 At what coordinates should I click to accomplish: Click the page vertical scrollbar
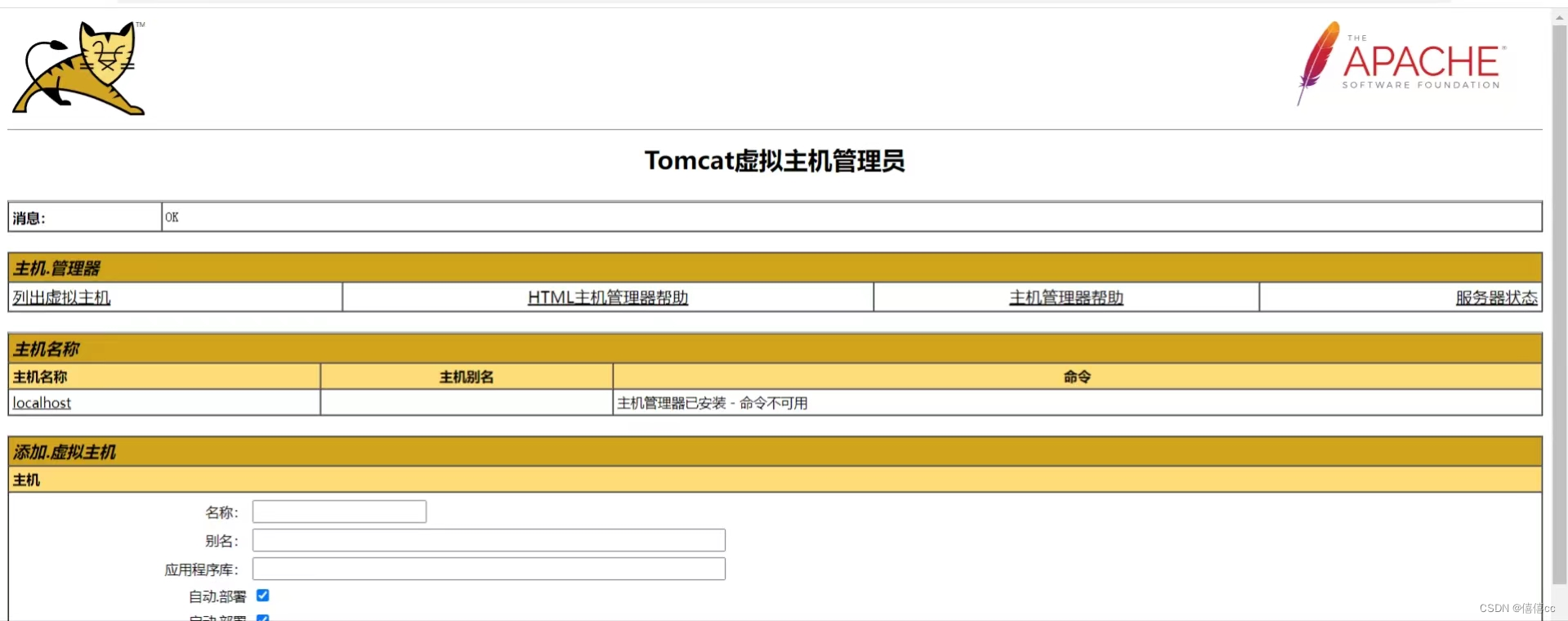[x=1560, y=304]
